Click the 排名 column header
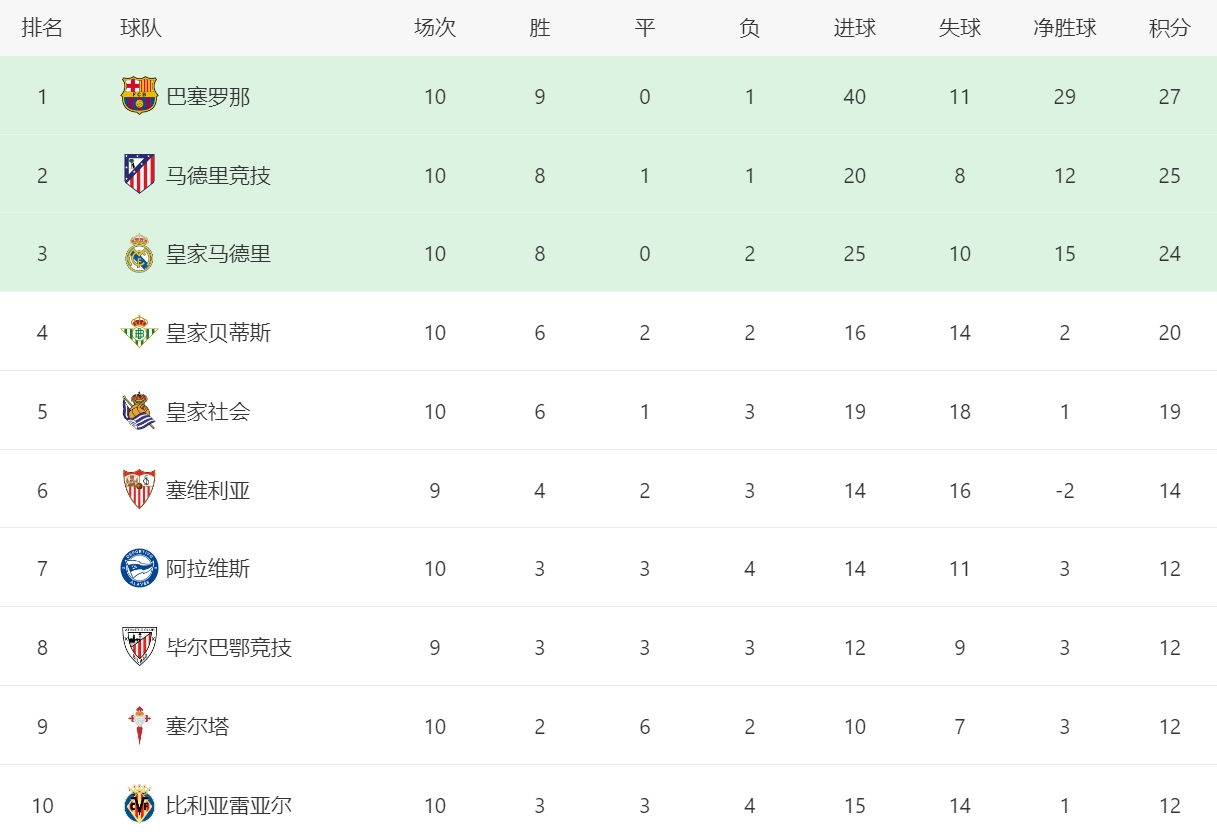Viewport: 1217px width, 840px height. click(42, 28)
